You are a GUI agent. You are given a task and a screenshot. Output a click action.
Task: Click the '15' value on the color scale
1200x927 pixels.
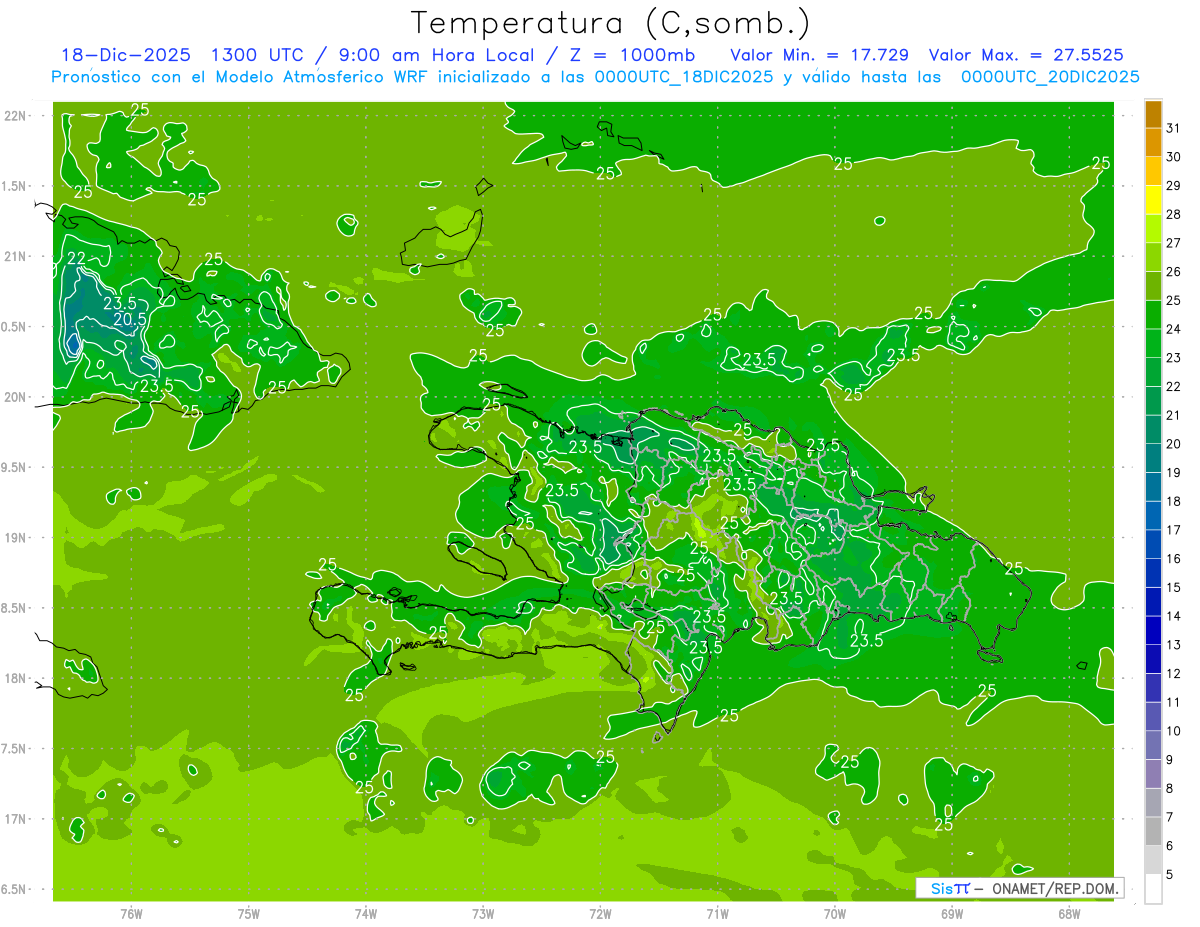(1174, 588)
